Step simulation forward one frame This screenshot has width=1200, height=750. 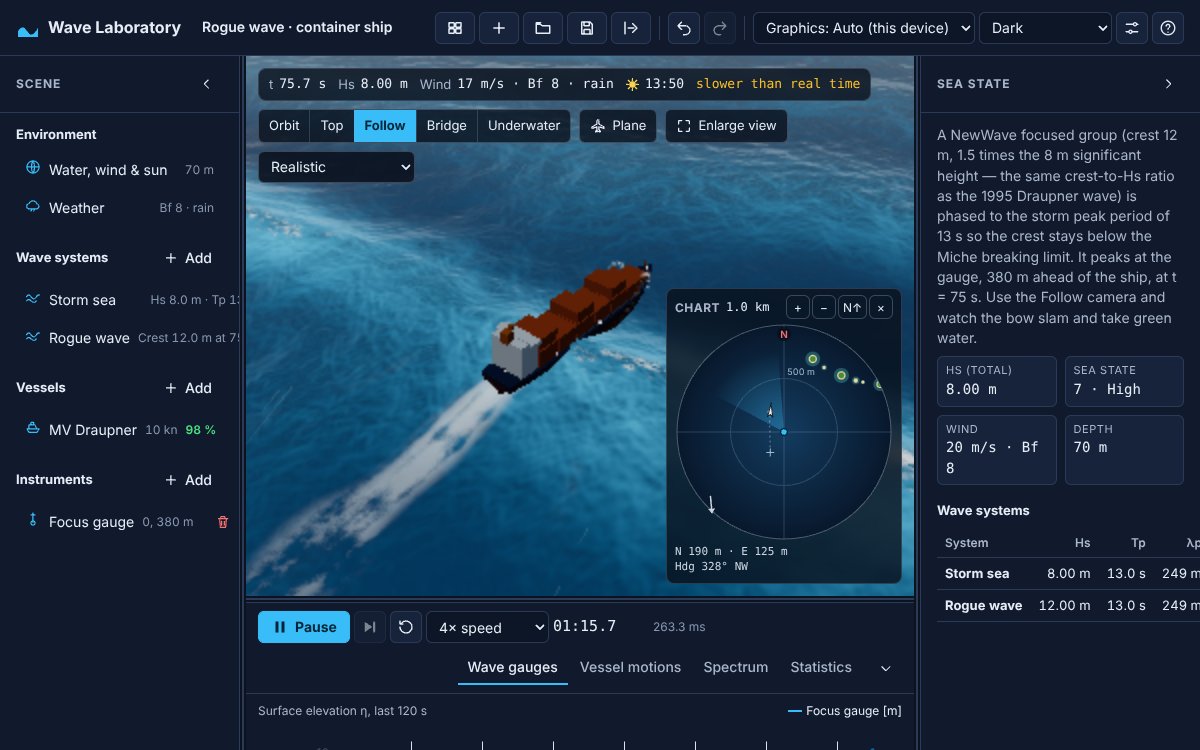[x=370, y=627]
